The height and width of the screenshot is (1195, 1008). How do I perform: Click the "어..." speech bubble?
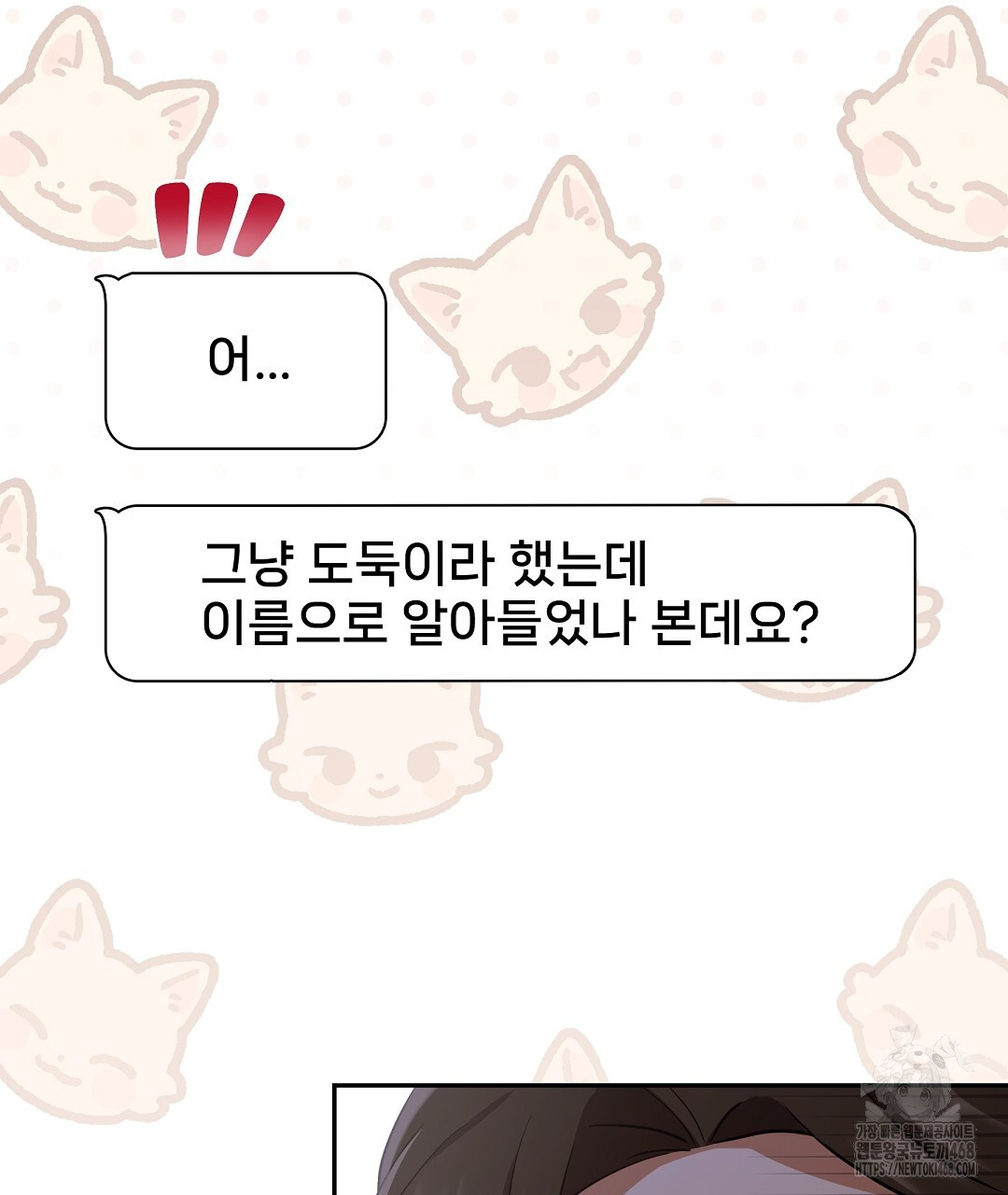click(245, 360)
